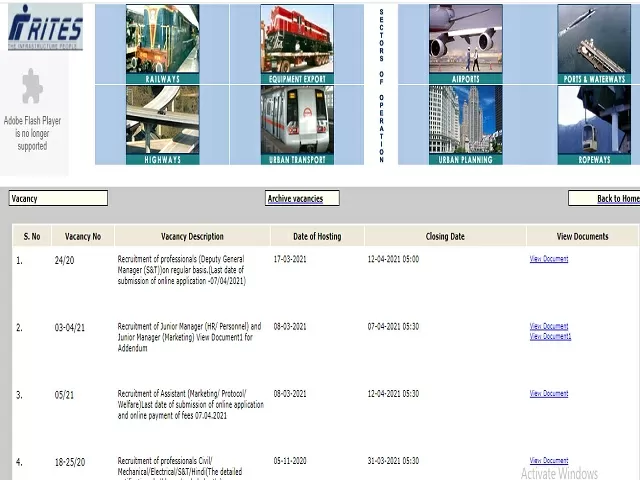Select vacancy number 18-25/20 cell
Screen dimensions: 640x480
(x=70, y=462)
